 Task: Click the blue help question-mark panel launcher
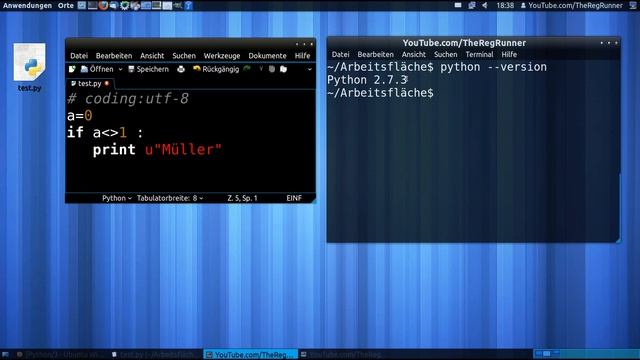tap(188, 6)
